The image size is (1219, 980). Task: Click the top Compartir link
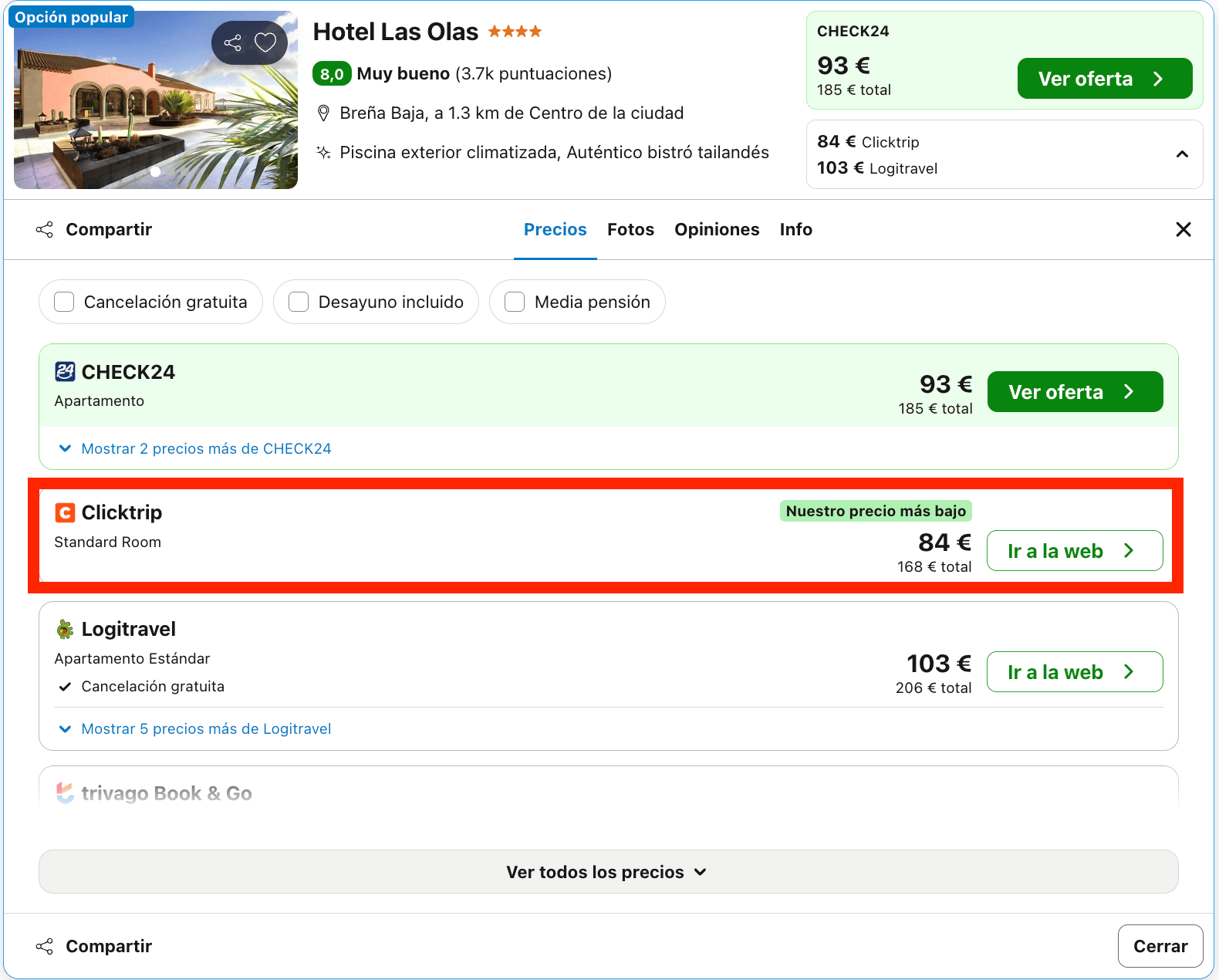click(109, 229)
